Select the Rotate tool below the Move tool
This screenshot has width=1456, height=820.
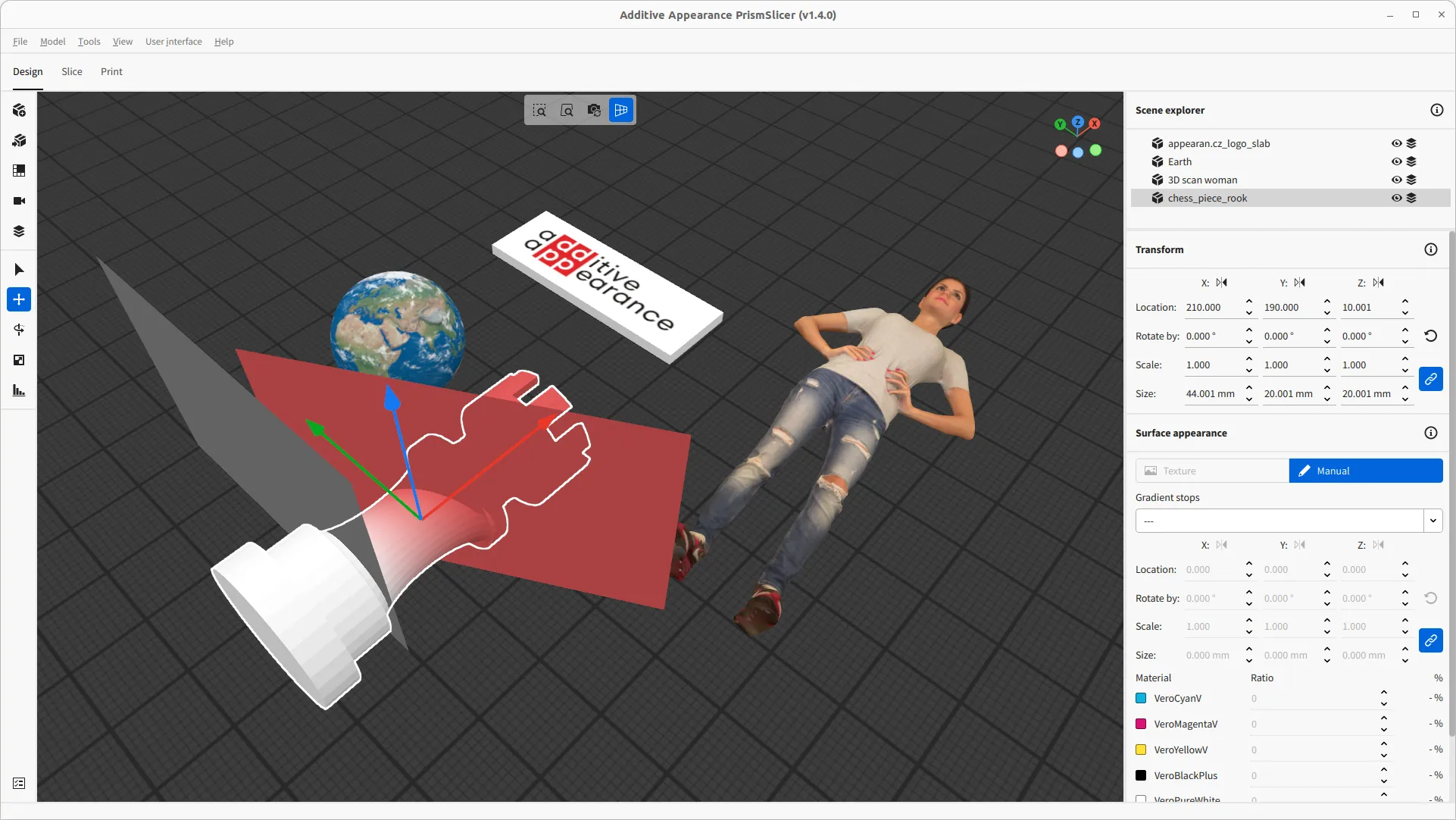pos(18,330)
